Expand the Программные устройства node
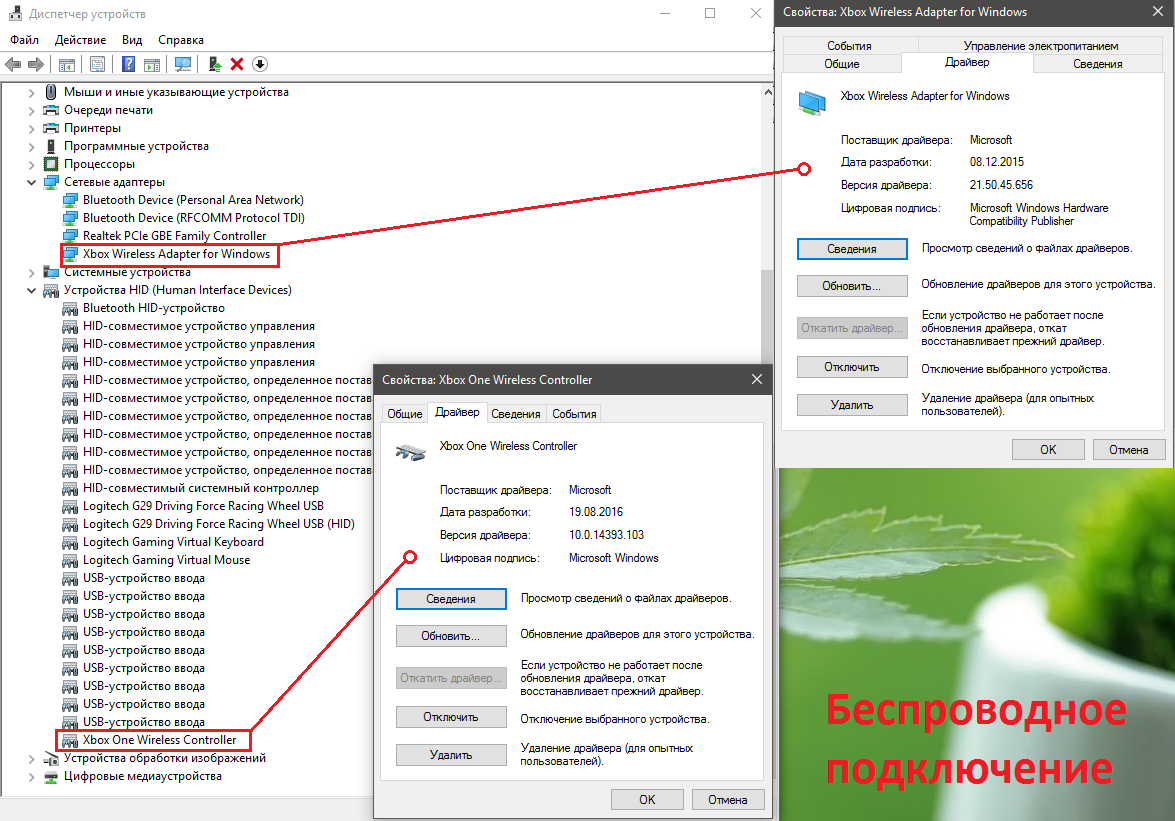 coord(31,147)
